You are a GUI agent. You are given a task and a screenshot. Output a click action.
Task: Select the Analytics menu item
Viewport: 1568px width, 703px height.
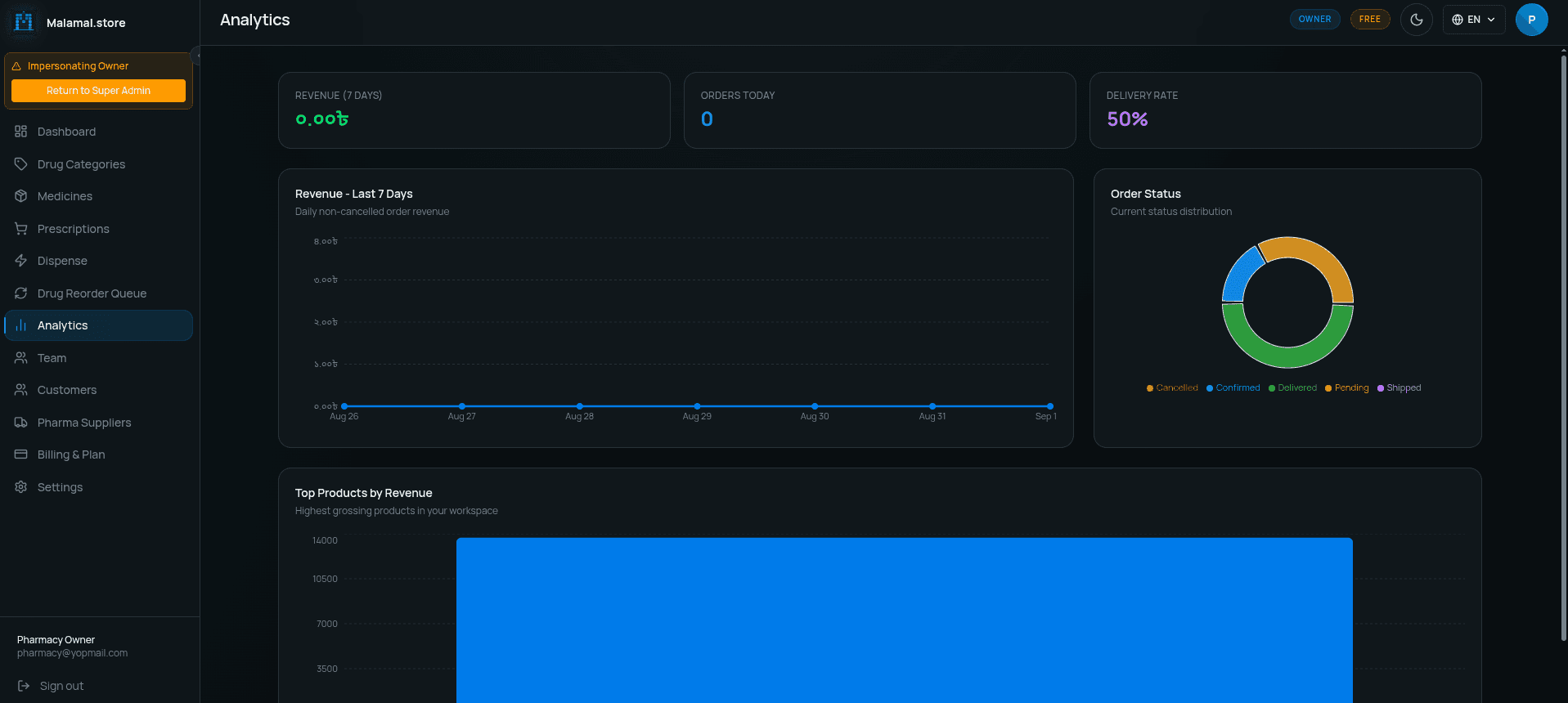98,325
